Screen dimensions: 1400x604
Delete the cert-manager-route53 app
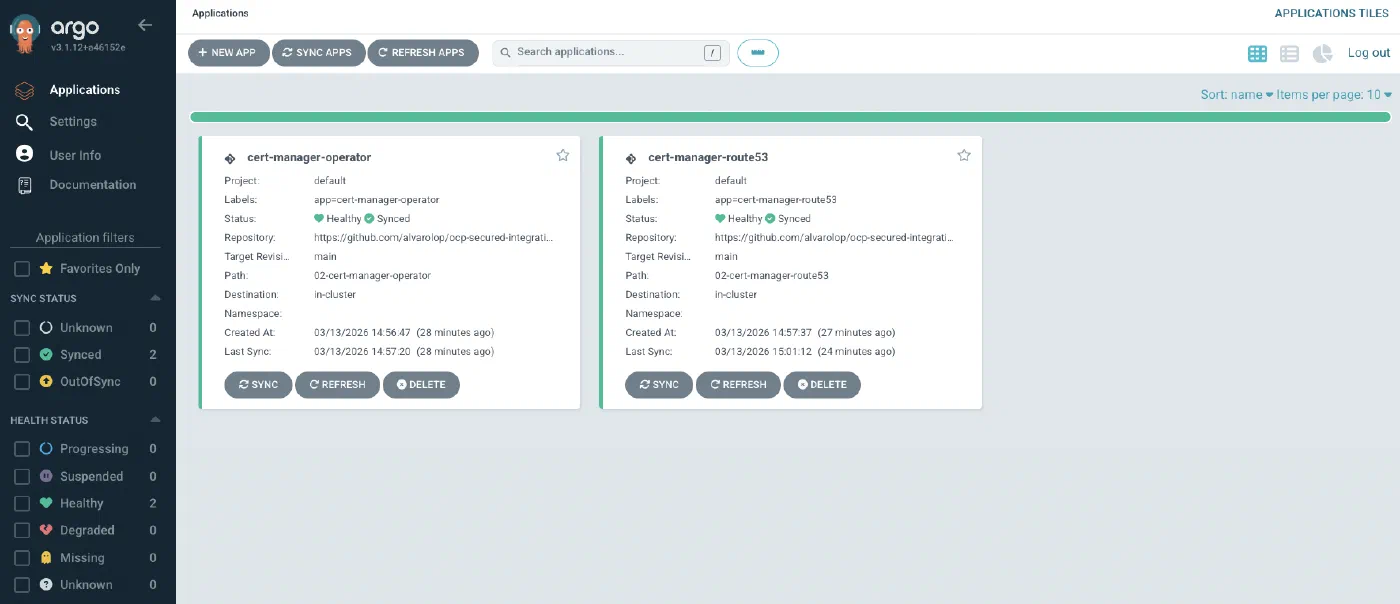click(822, 385)
